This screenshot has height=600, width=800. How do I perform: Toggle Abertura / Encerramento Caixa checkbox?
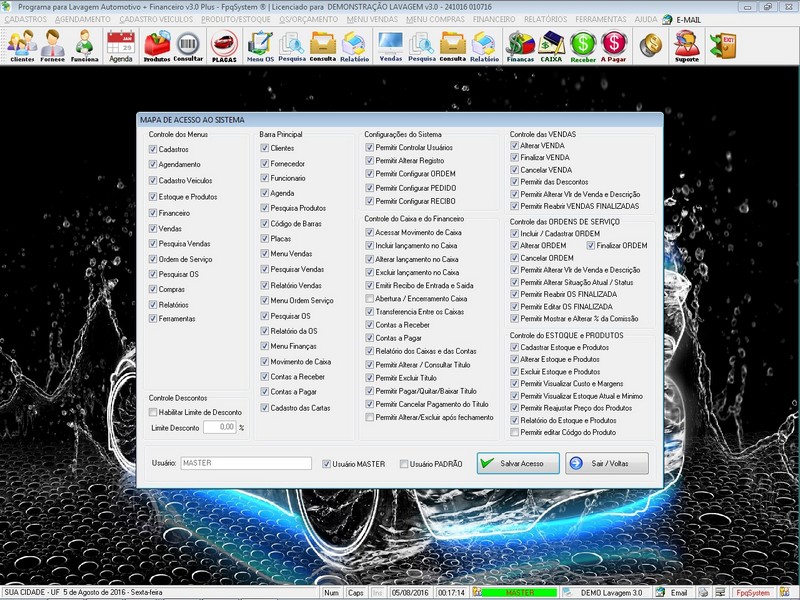click(370, 298)
